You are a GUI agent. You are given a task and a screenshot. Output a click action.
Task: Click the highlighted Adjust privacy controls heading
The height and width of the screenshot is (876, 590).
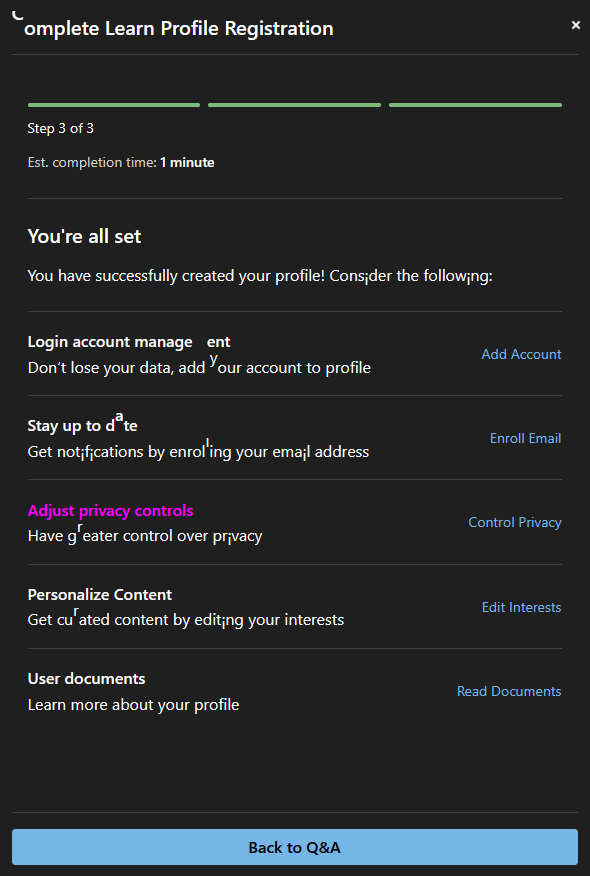coord(110,510)
